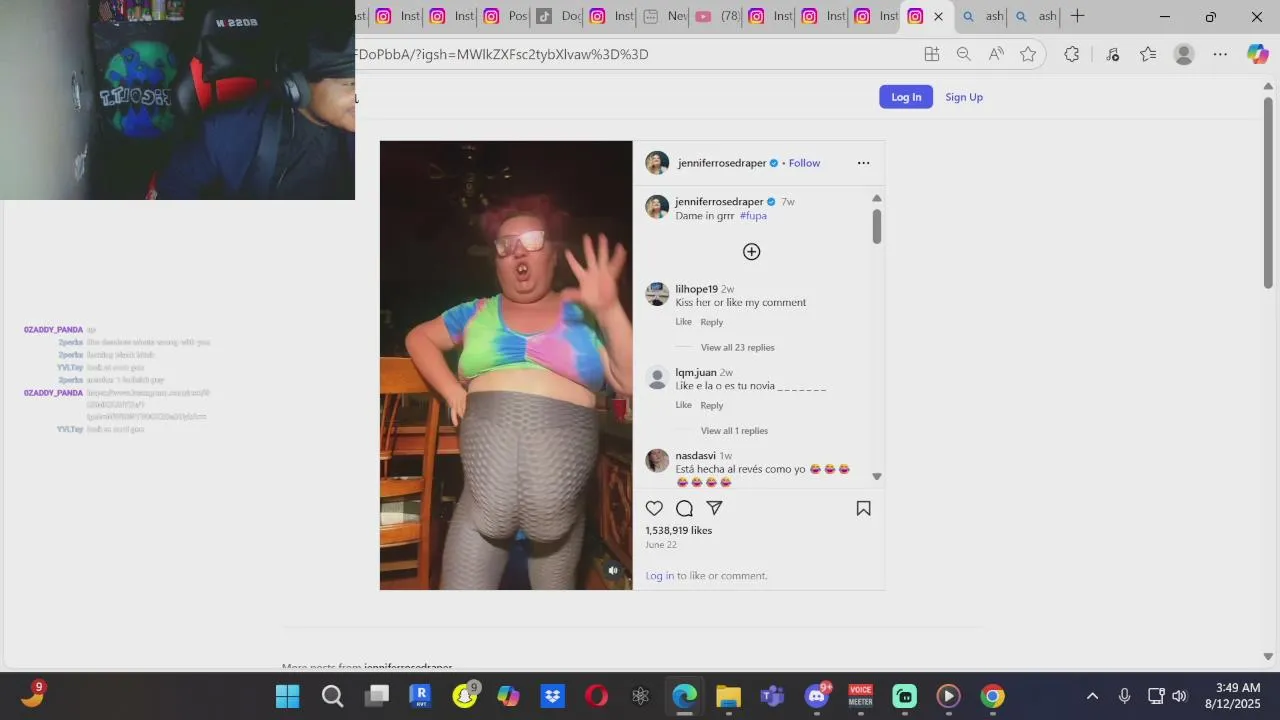Like the post with the heart icon

[x=654, y=508]
